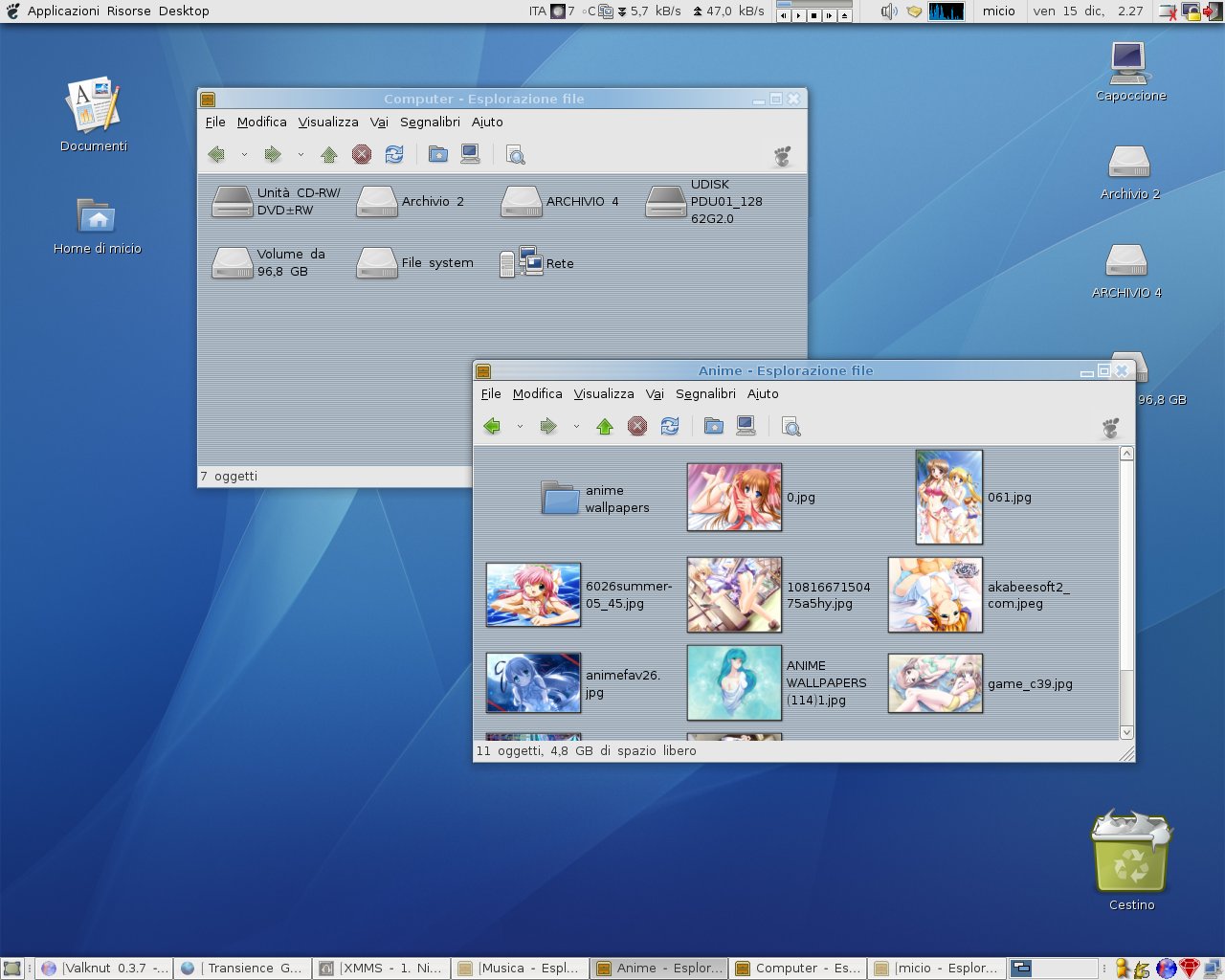Click Computer icon in Anime window toolbar
This screenshot has width=1225, height=980.
tap(746, 426)
